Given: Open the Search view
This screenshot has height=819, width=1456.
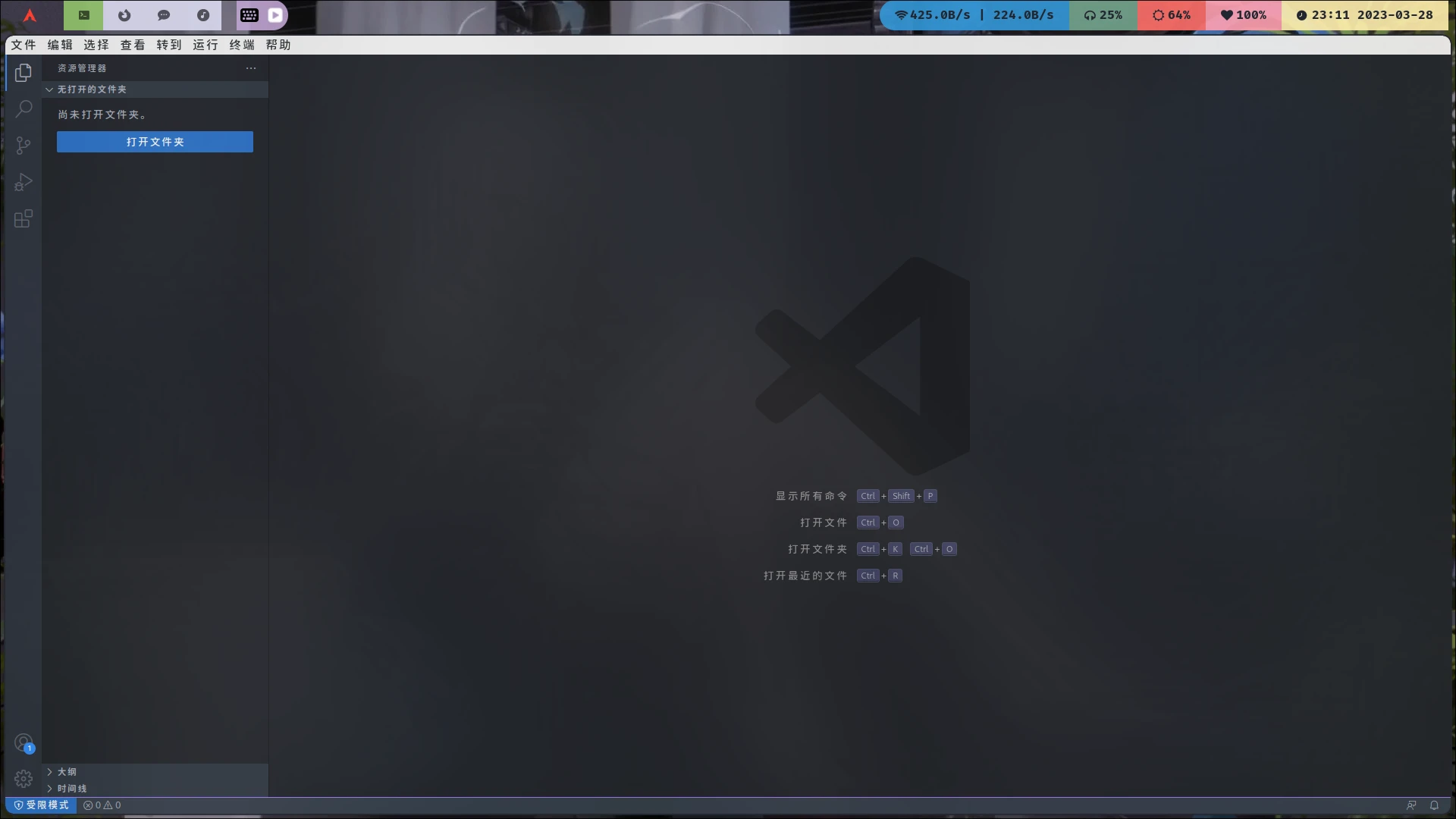Looking at the screenshot, I should (x=23, y=109).
